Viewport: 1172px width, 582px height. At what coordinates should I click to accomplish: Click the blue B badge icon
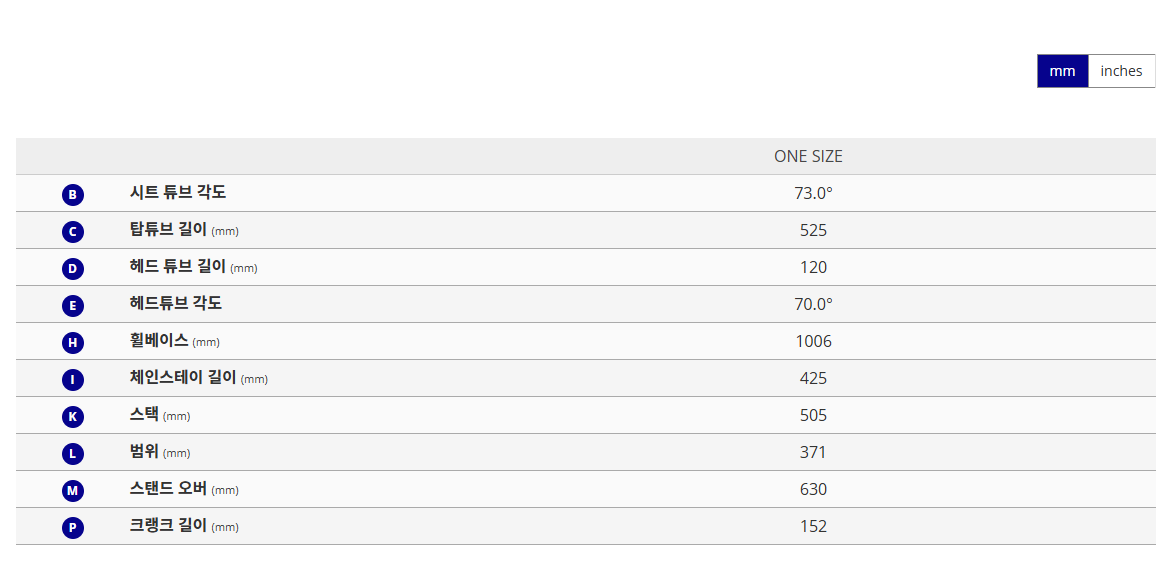pyautogui.click(x=73, y=194)
